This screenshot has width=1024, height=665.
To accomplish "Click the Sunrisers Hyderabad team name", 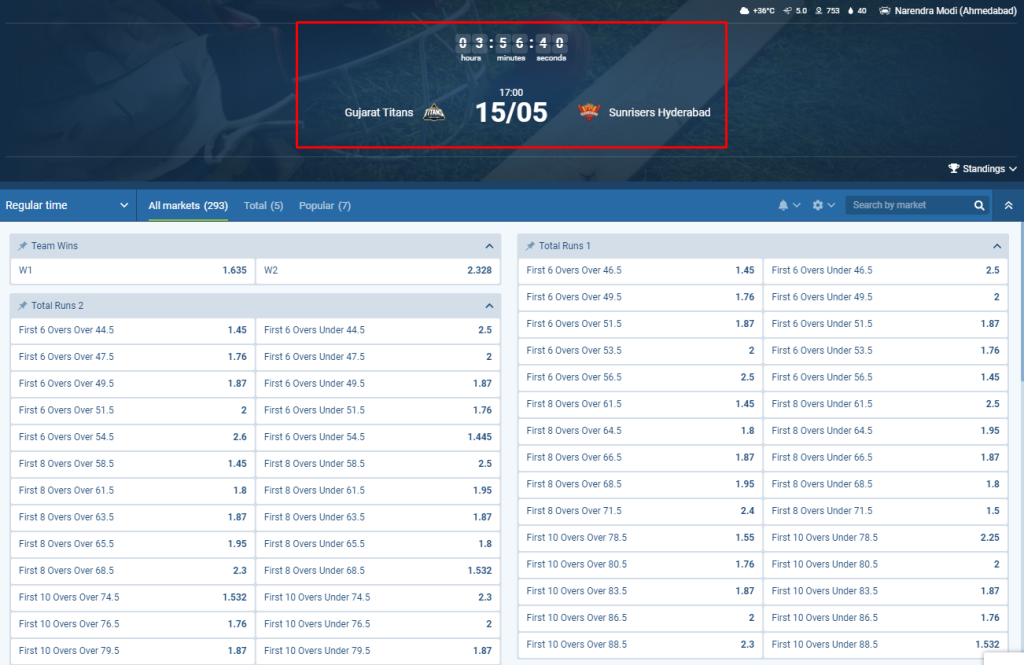I will click(660, 112).
